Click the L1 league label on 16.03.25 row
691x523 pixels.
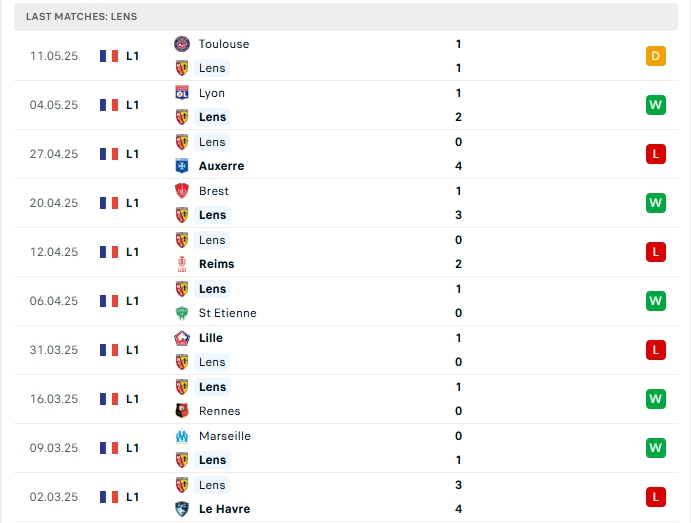[132, 399]
